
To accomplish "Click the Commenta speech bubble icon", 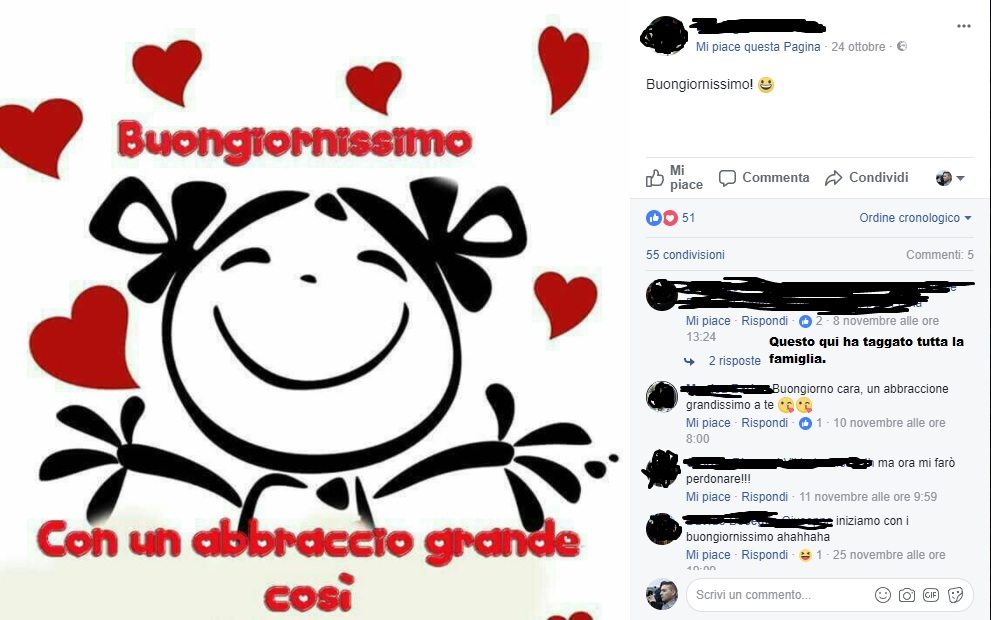I will [x=727, y=178].
